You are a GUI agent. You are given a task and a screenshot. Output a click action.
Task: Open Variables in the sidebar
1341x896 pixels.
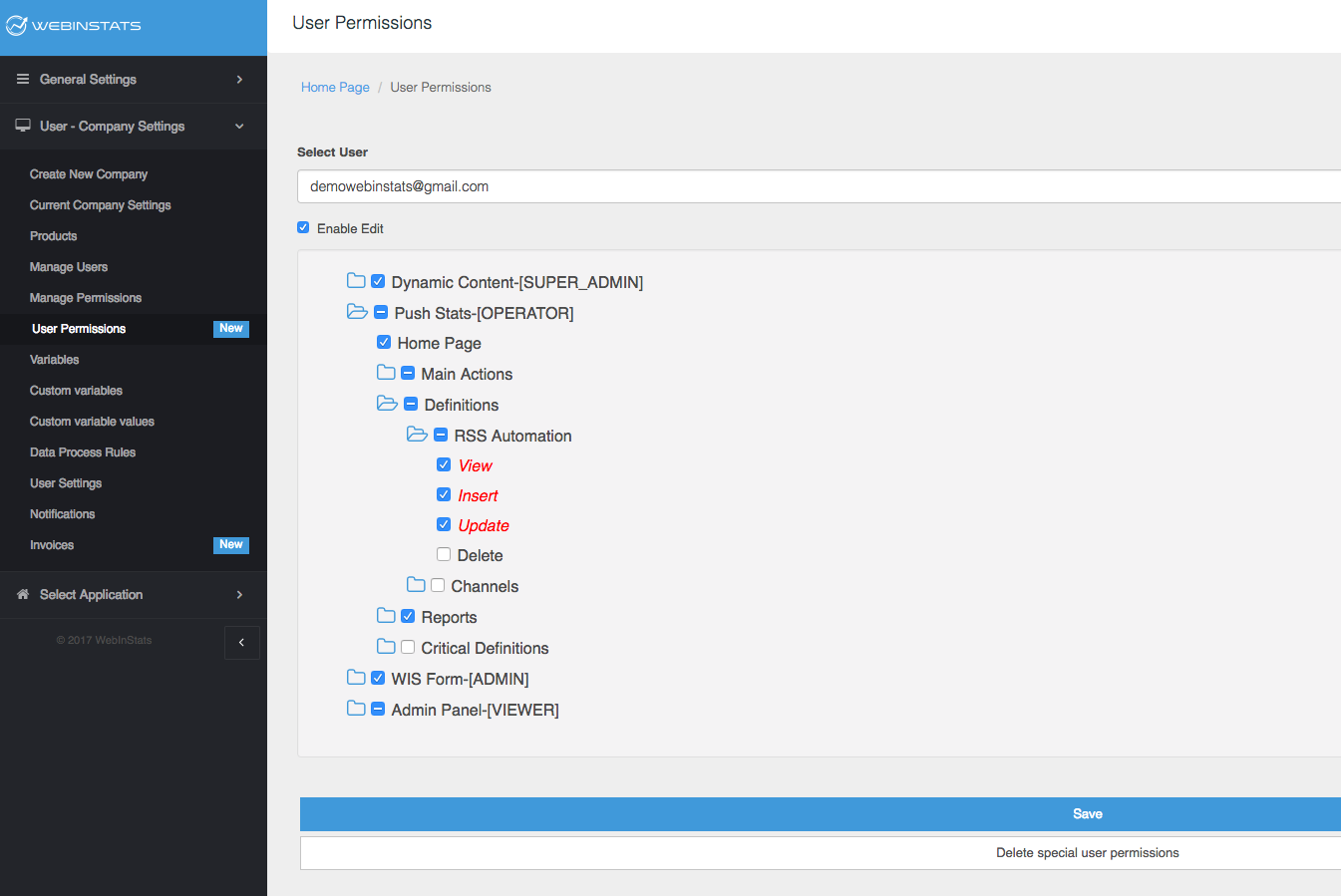[x=55, y=360]
